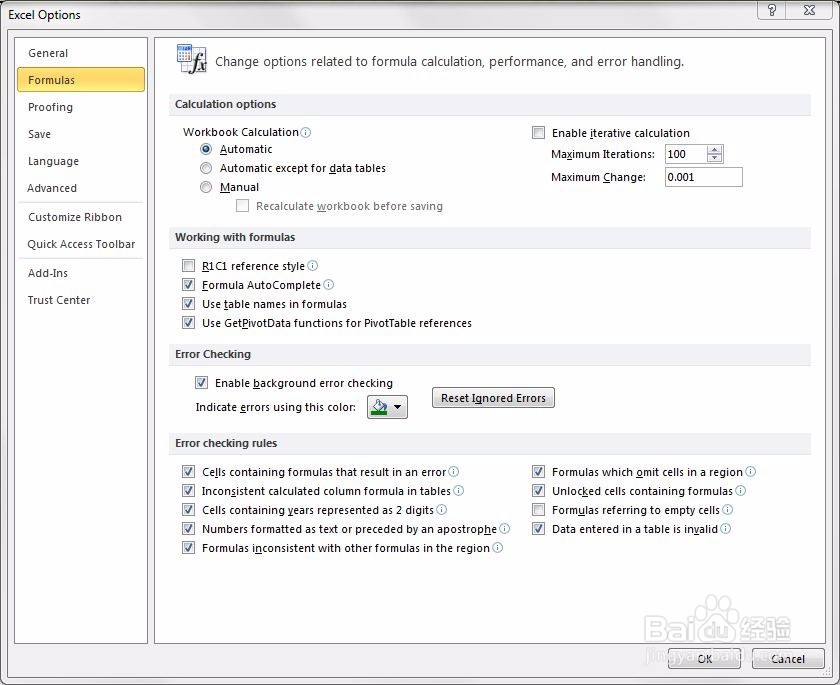
Task: Open Trust Center category
Action: click(x=81, y=300)
